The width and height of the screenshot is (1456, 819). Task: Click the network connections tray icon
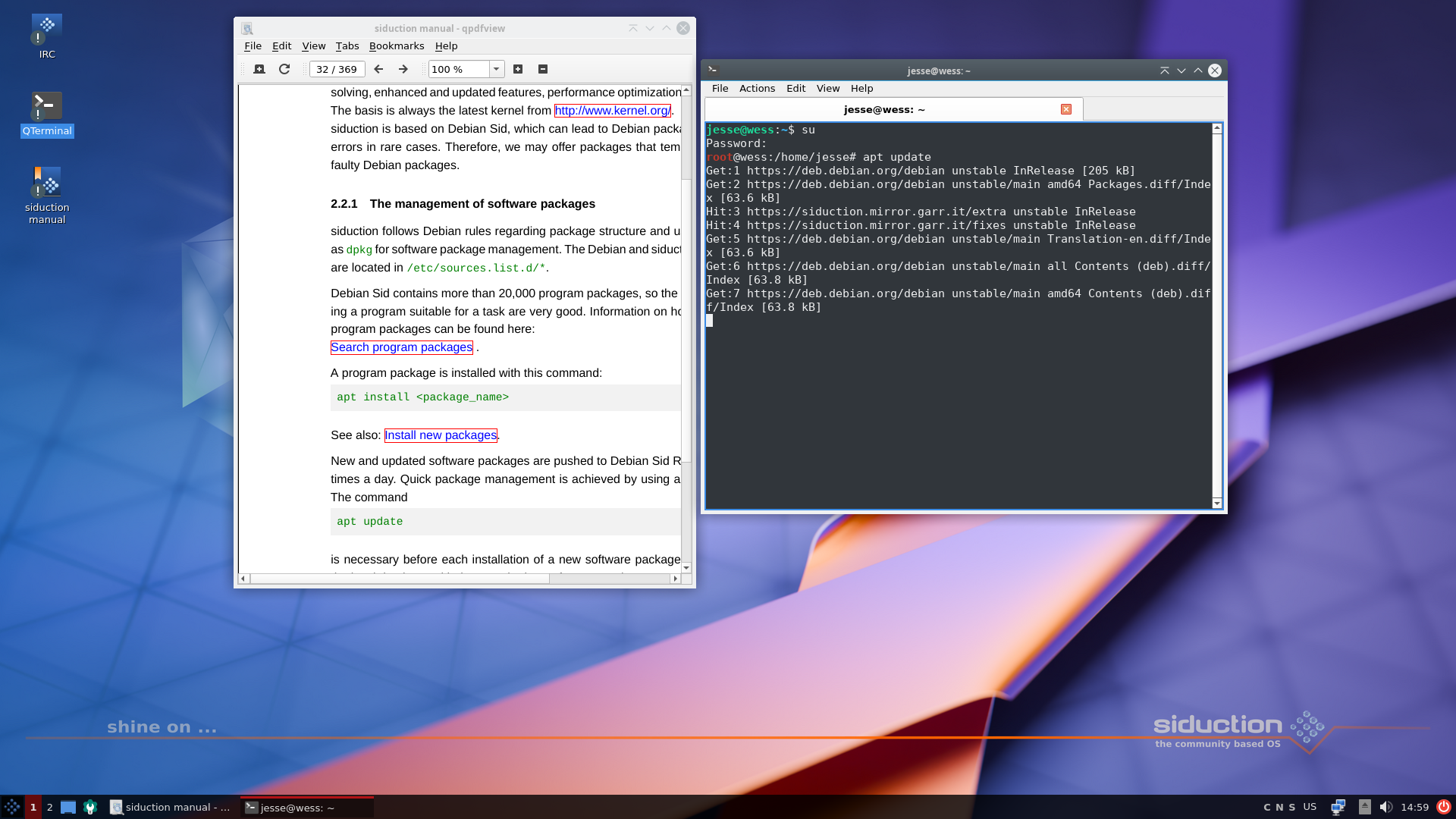click(1338, 807)
